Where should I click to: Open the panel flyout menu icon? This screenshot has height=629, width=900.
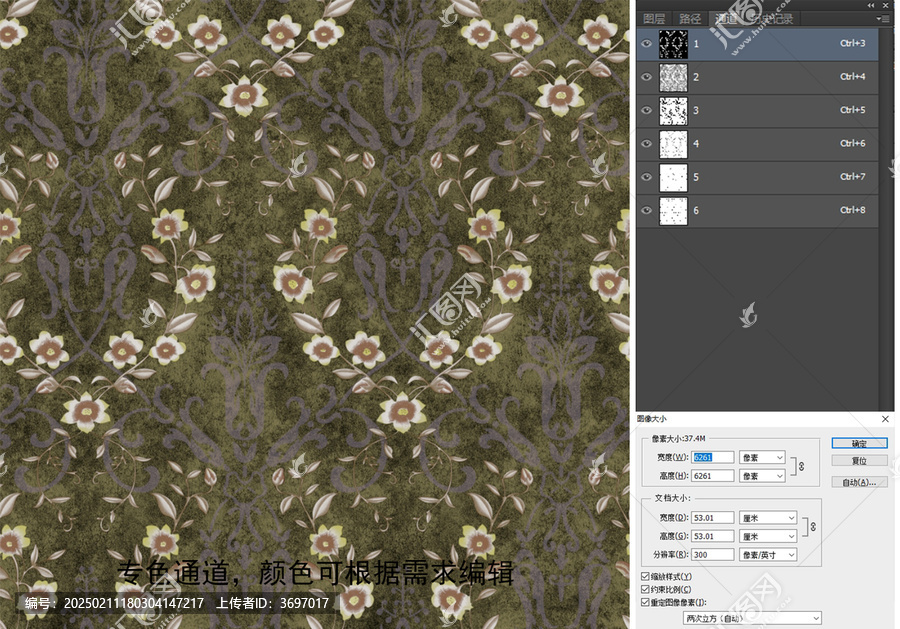pos(883,19)
